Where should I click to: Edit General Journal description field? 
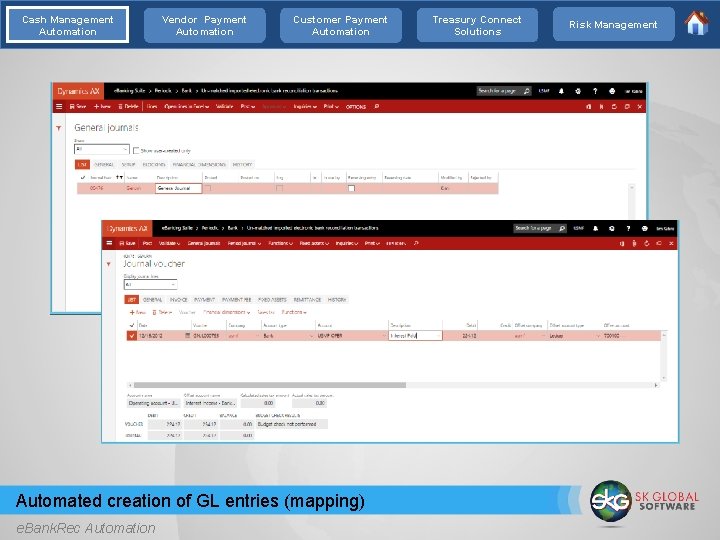pyautogui.click(x=178, y=188)
